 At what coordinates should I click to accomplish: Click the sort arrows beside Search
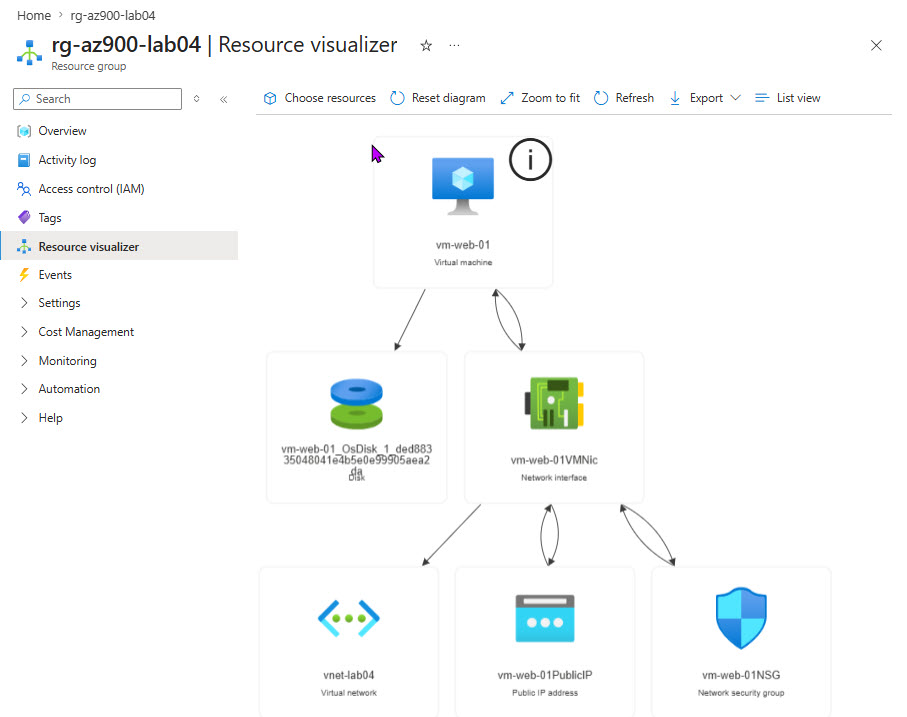197,99
